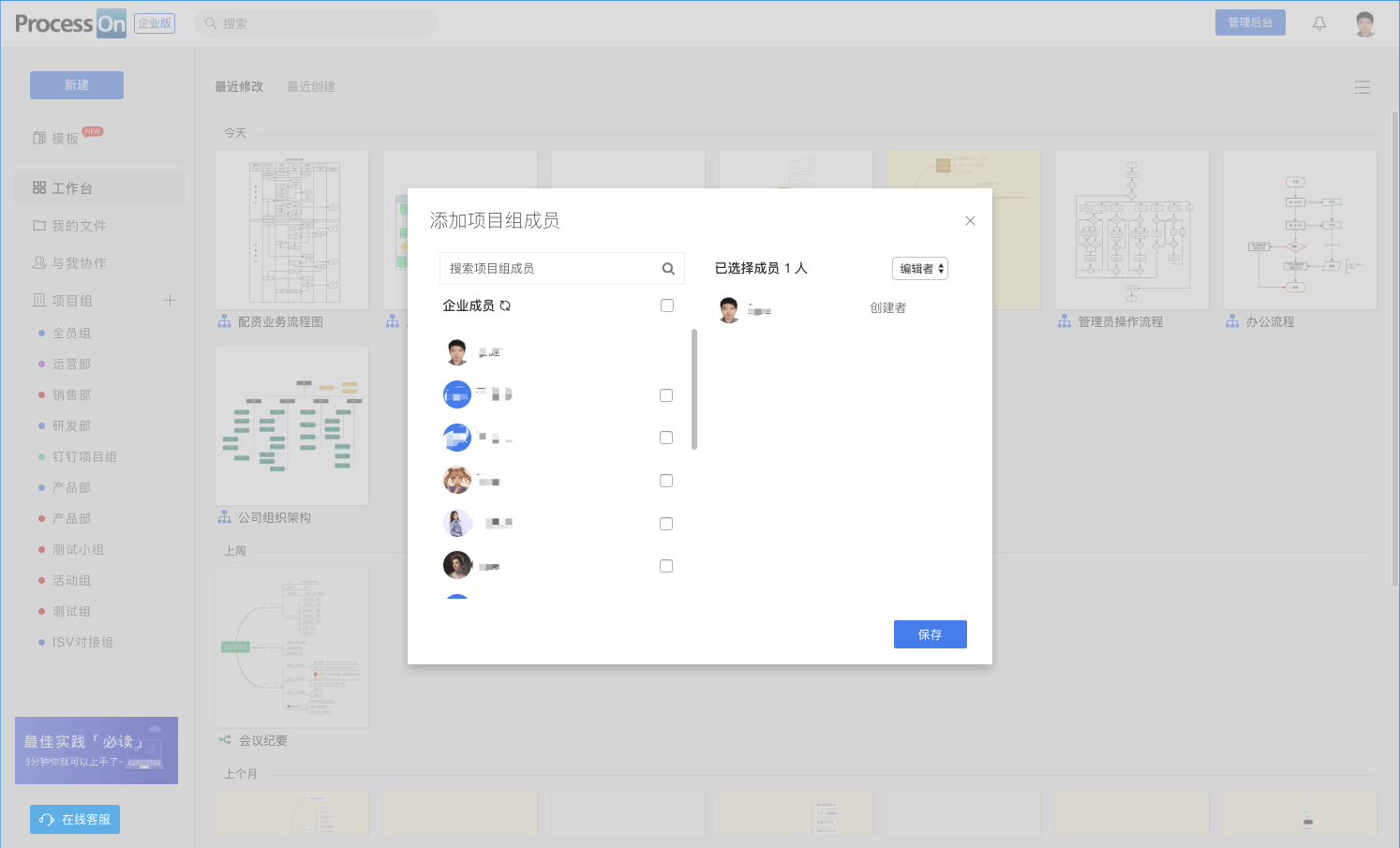Image resolution: width=1400 pixels, height=848 pixels.
Task: Switch to 最近创建 tab
Action: [x=311, y=86]
